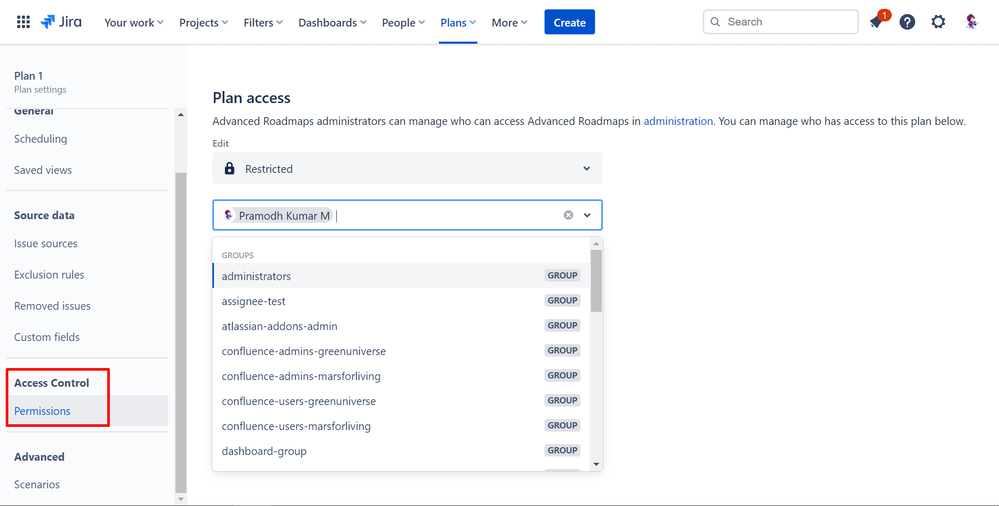The height and width of the screenshot is (506, 999).
Task: Select confluence-admins-greenuniverse group
Action: tap(303, 351)
